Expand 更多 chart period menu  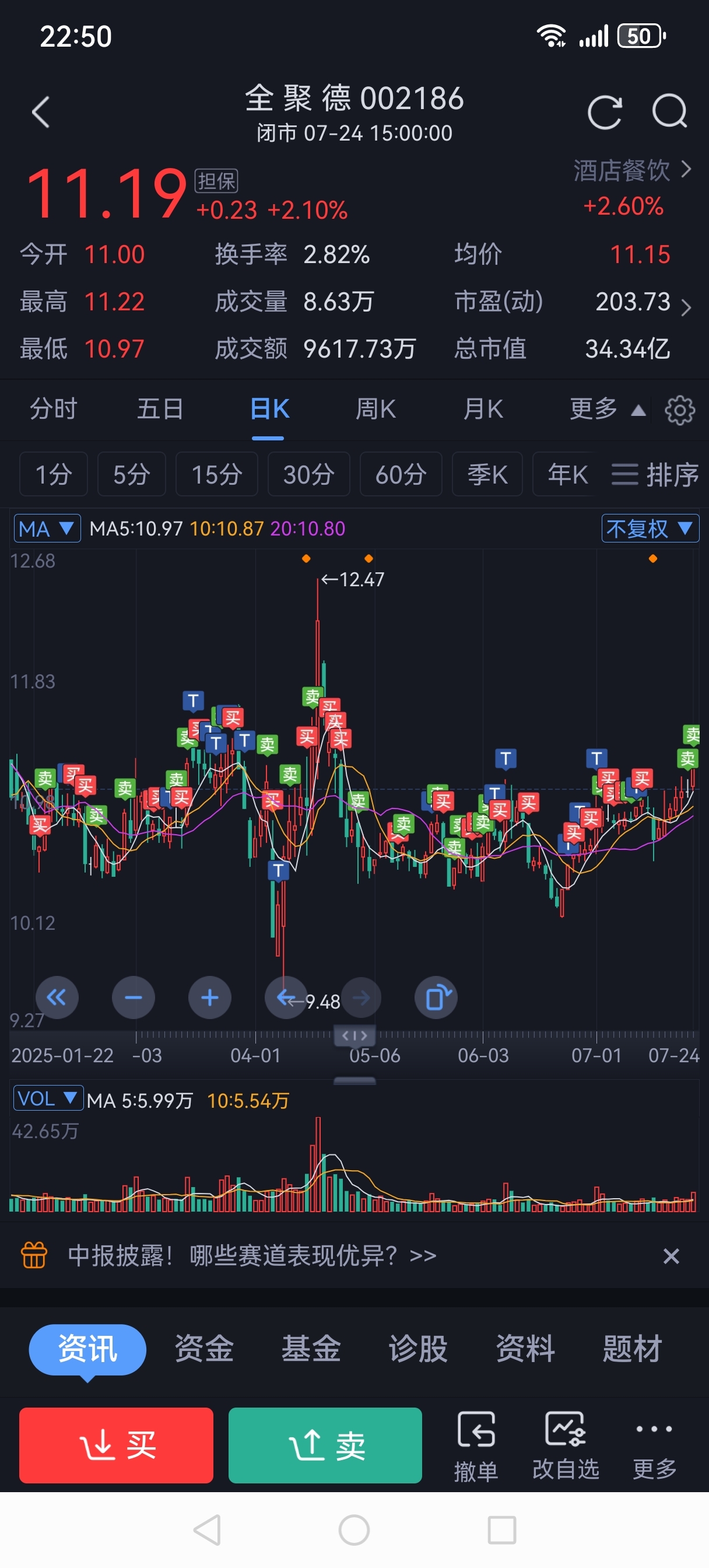608,409
